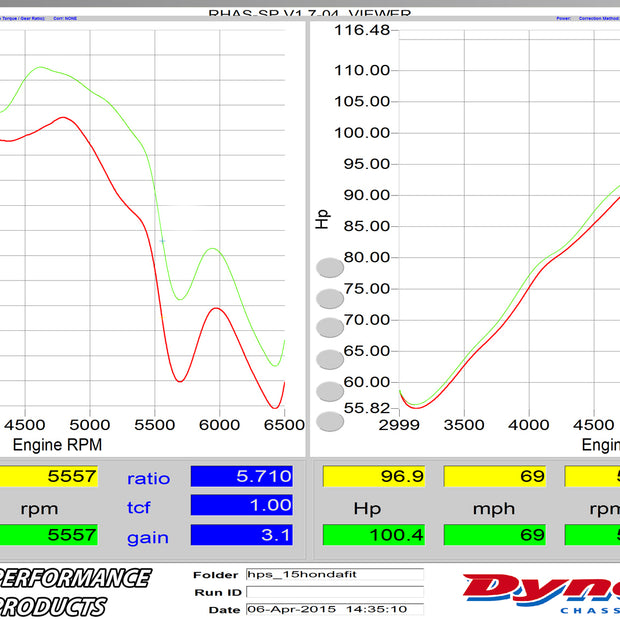Screen dimensions: 620x620
Task: Click the 'mph' readout label
Action: (494, 509)
